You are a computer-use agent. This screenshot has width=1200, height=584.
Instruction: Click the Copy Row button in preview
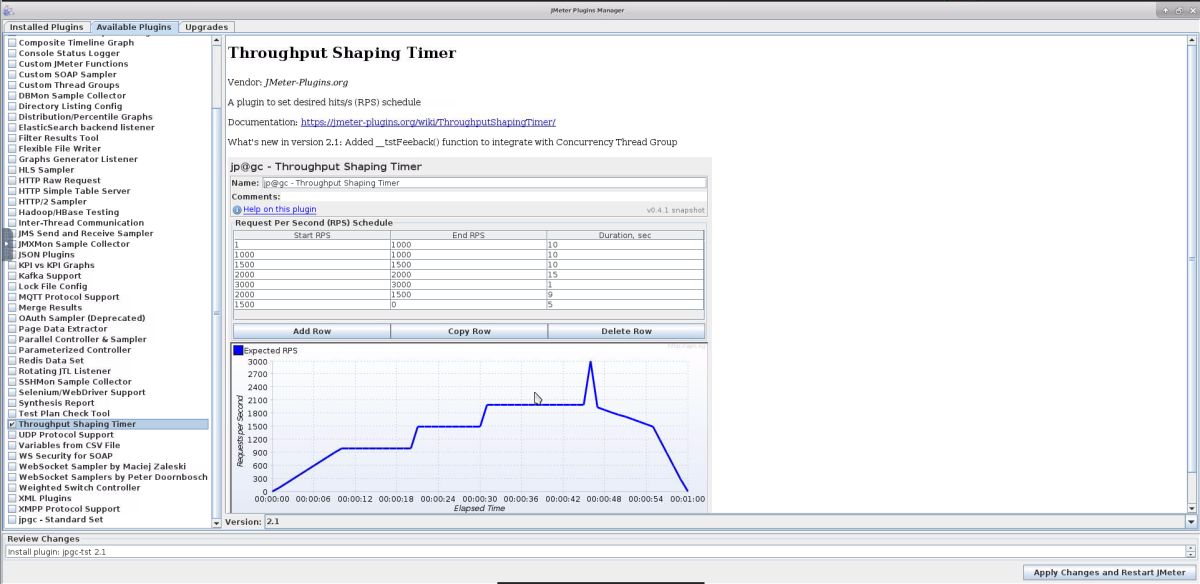point(469,331)
